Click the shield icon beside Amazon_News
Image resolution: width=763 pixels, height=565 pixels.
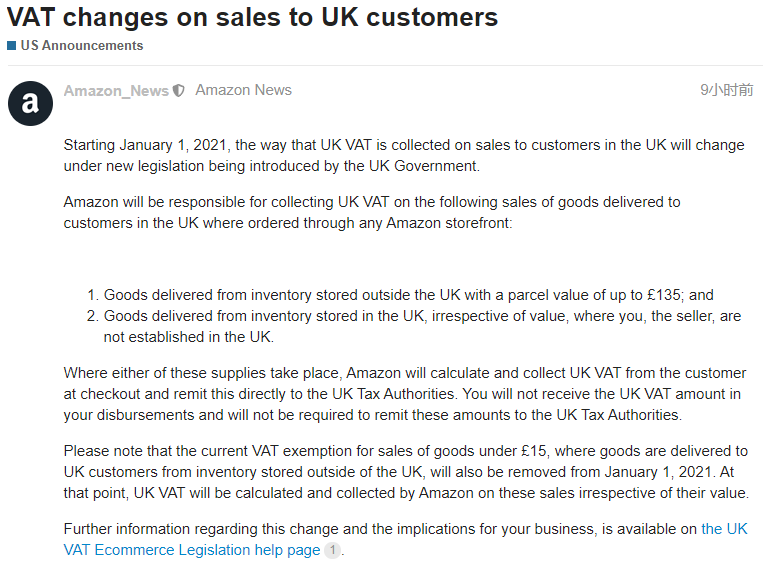click(179, 91)
